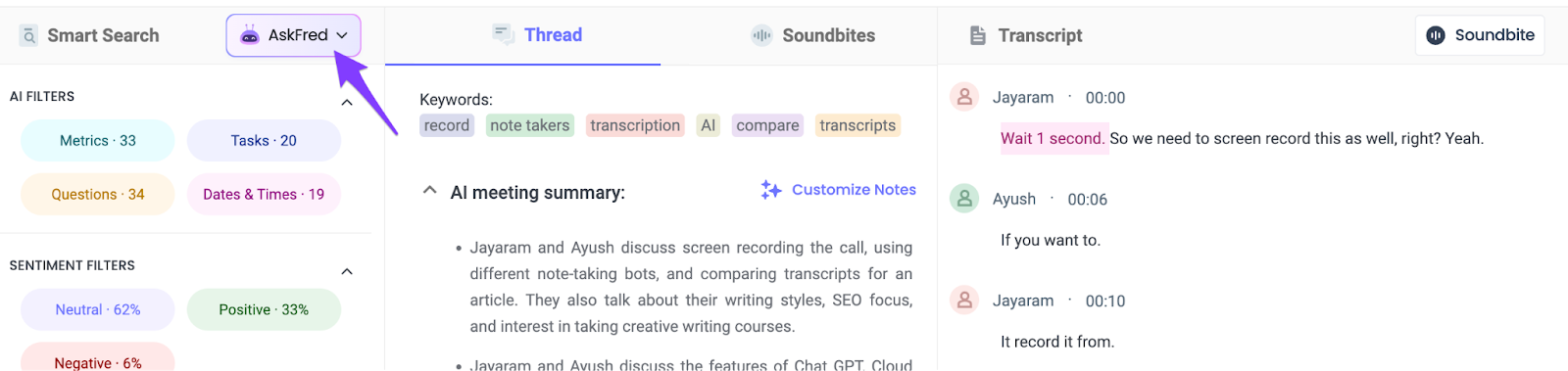Viewport: 1568px width, 371px height.
Task: Click the Thread chat bubble icon
Action: 504,35
